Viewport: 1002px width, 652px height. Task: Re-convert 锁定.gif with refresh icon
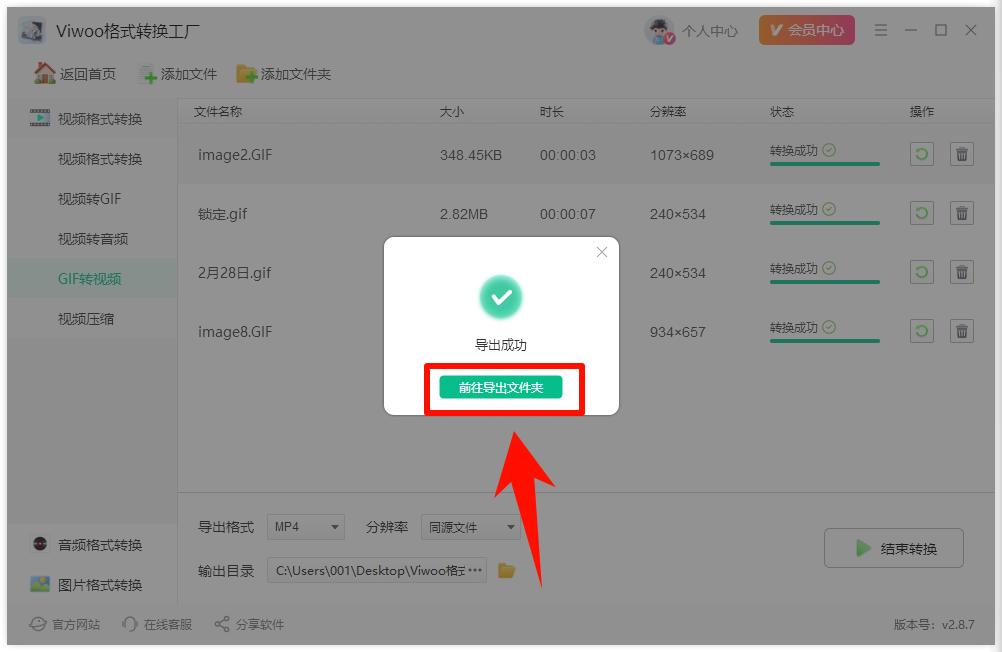coord(921,213)
